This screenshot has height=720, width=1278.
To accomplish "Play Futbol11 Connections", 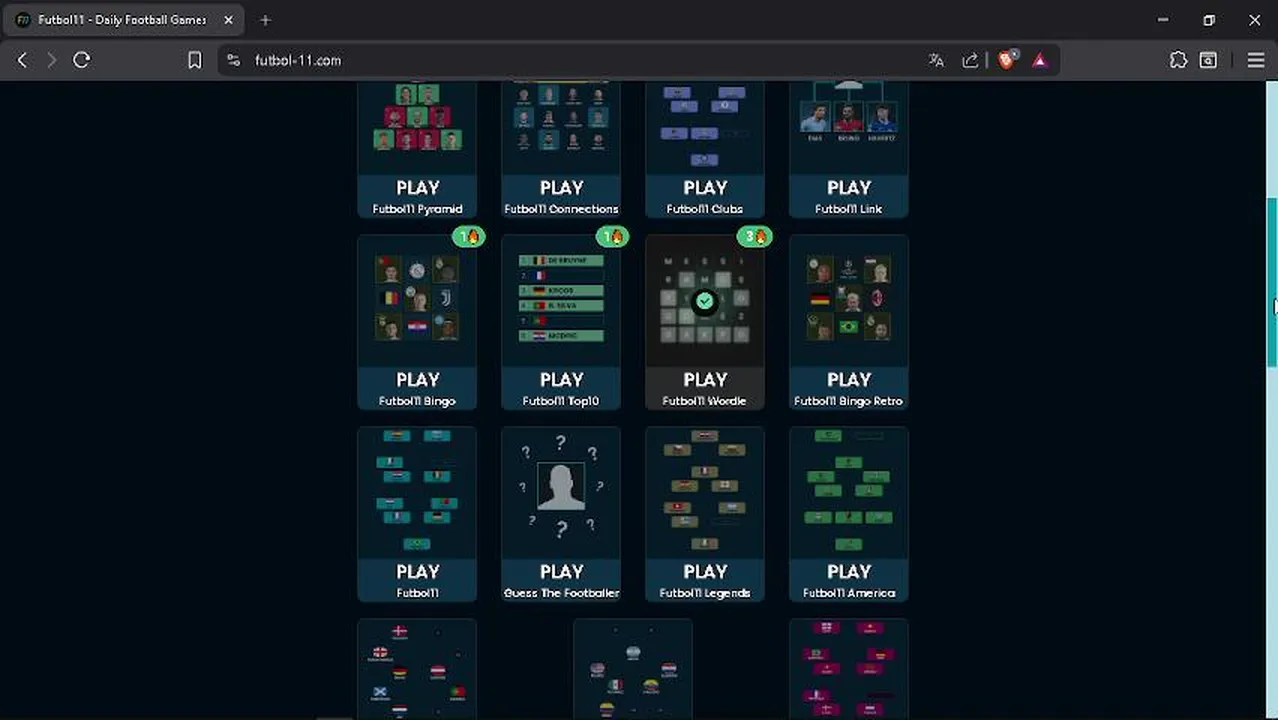I will [561, 187].
